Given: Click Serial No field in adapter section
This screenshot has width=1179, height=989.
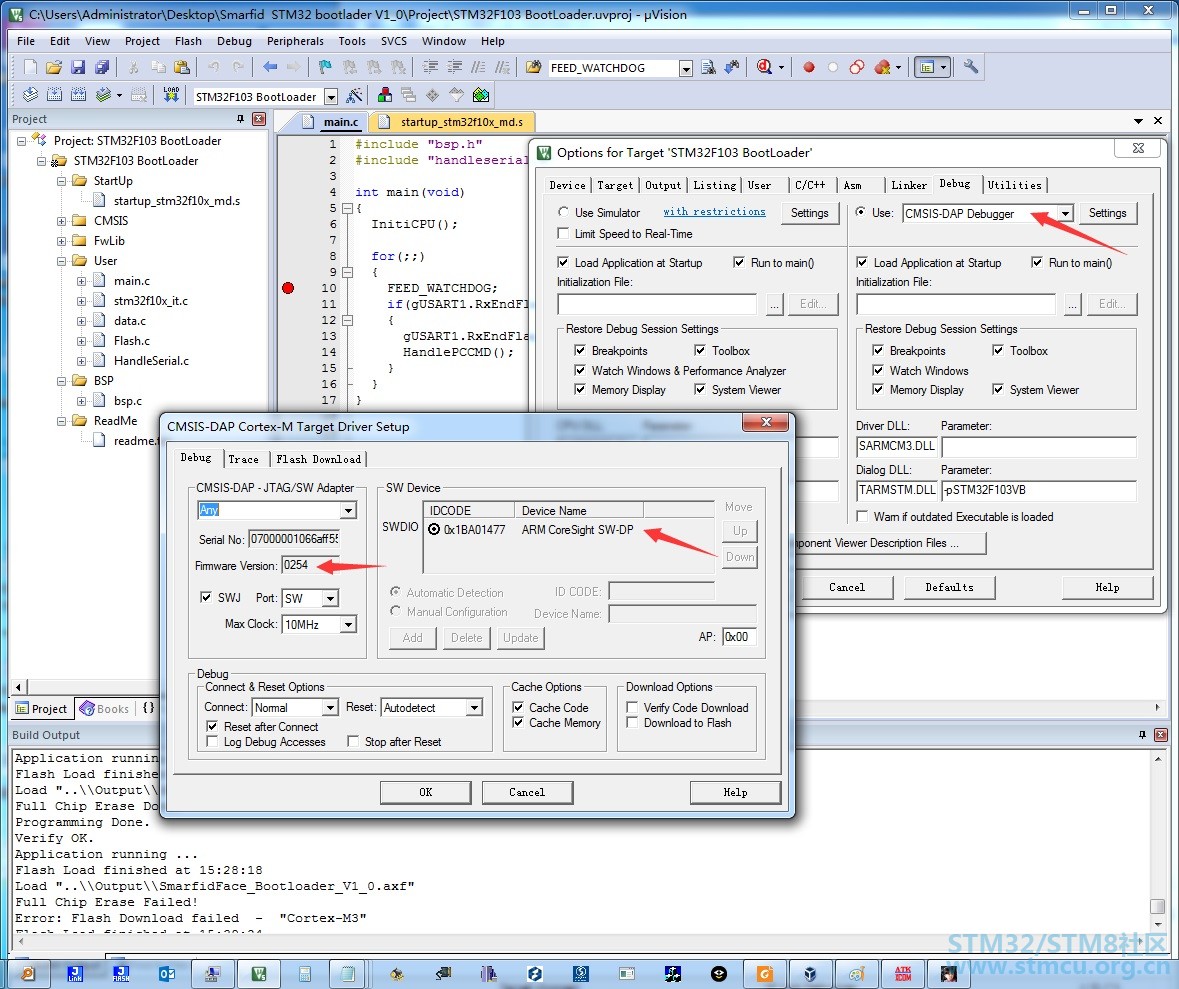Looking at the screenshot, I should coord(294,538).
